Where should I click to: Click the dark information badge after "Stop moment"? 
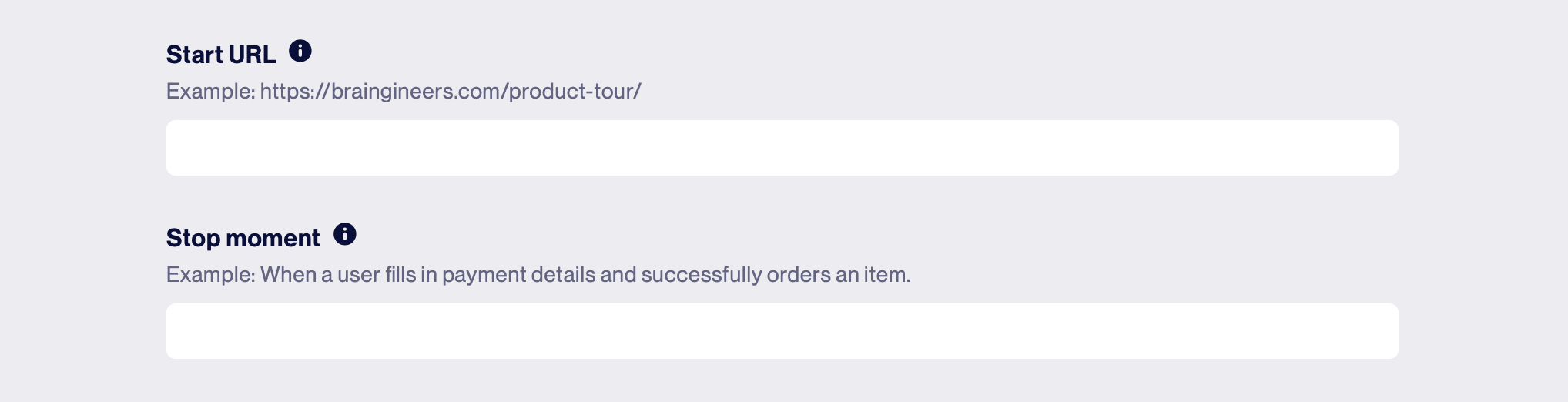(345, 234)
